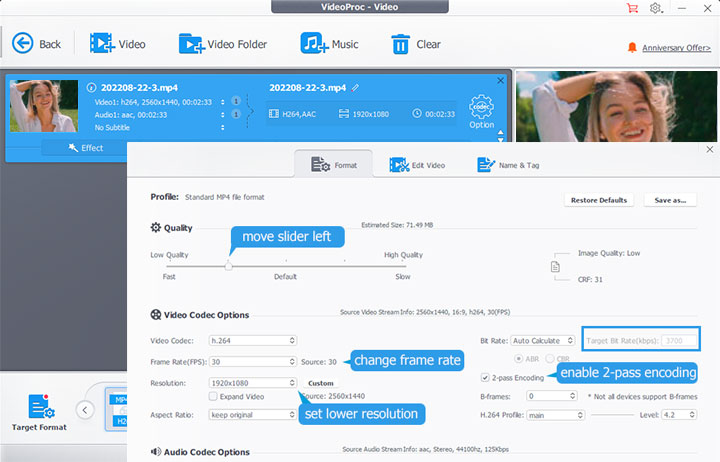Open the Resolution 1920x1080 dropdown

pos(253,383)
